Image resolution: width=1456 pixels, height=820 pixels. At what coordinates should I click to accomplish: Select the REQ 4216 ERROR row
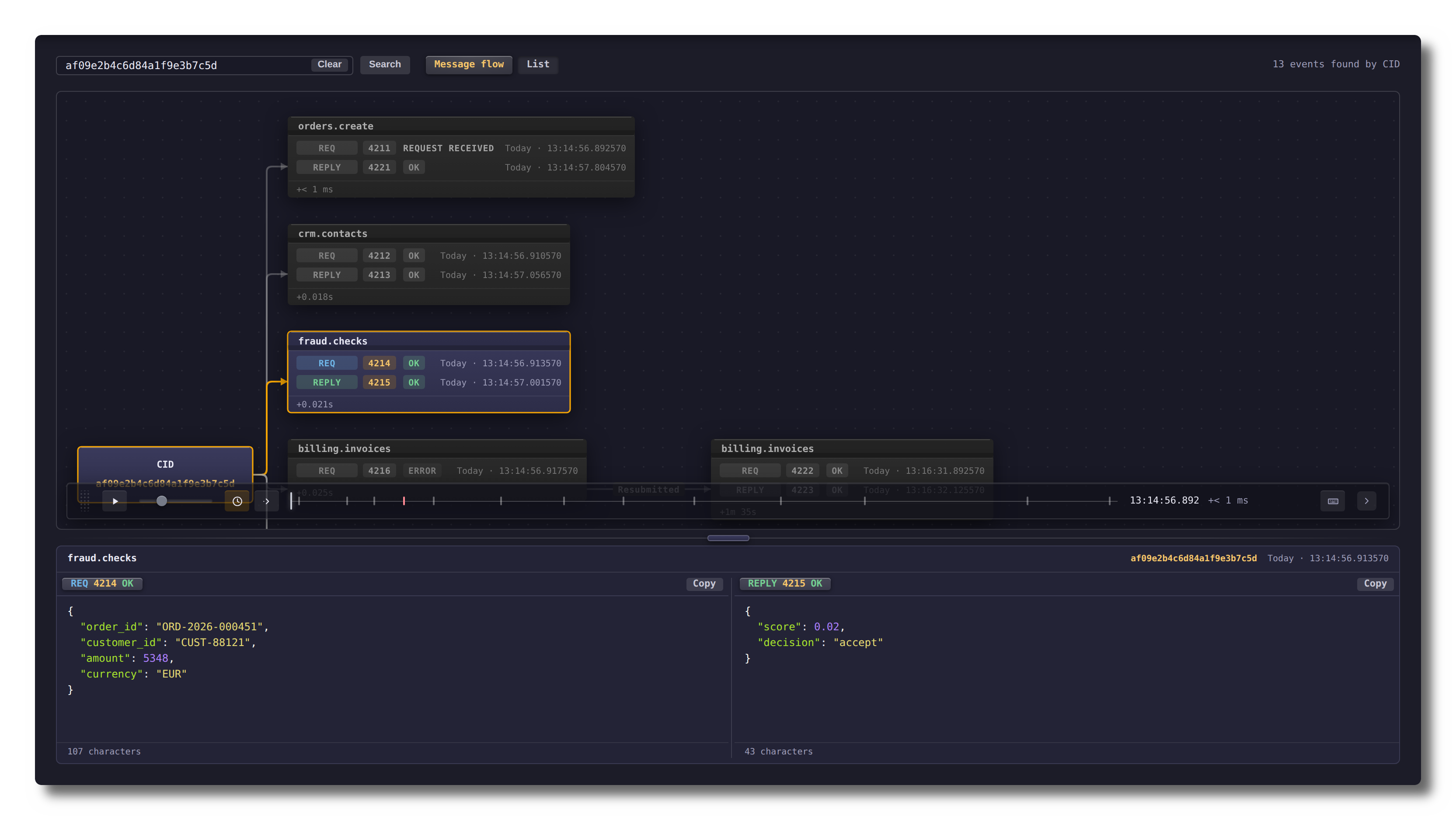pyautogui.click(x=437, y=471)
